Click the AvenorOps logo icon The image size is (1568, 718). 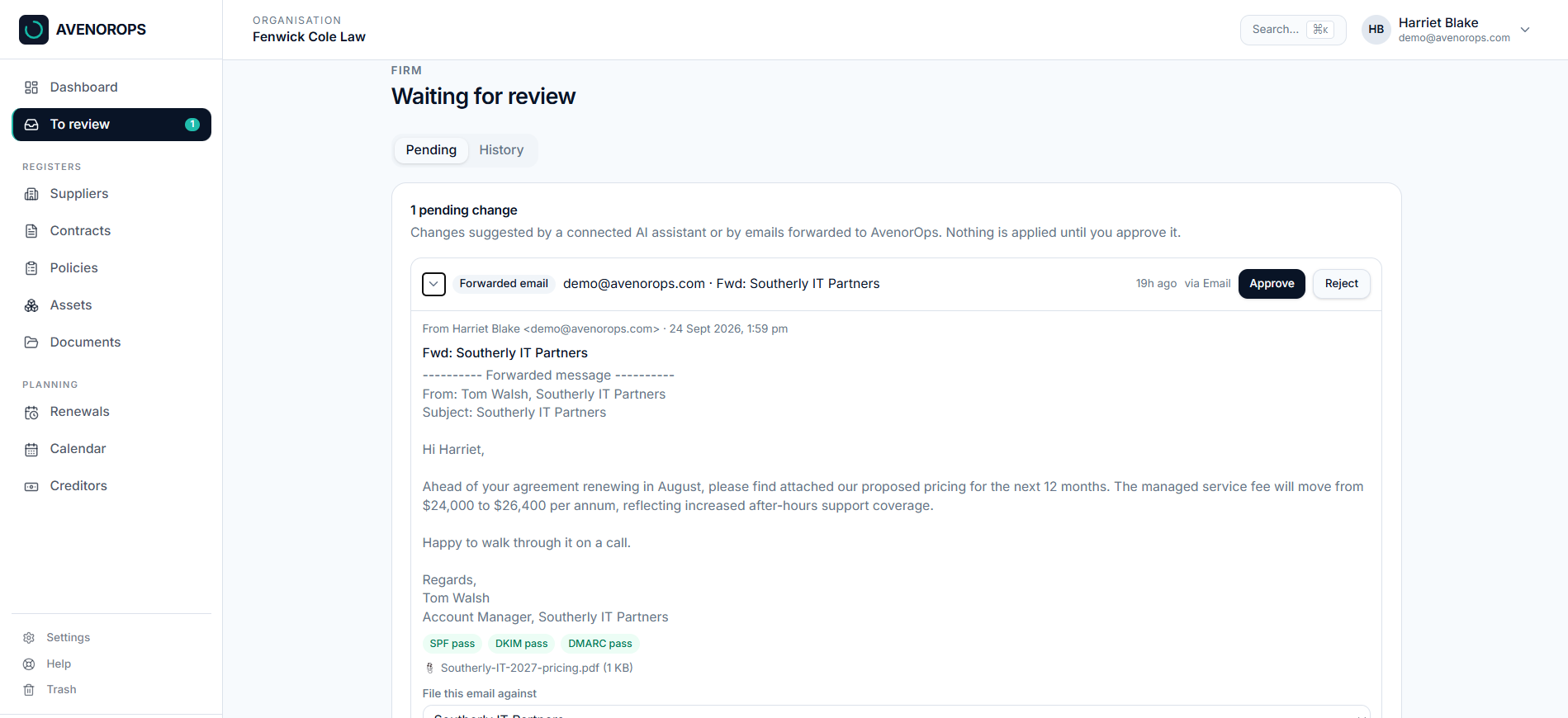(34, 30)
